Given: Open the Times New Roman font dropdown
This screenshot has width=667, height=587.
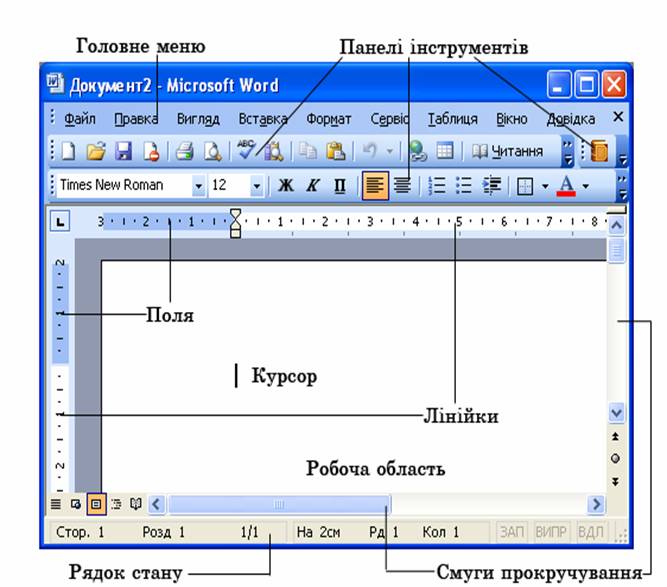Looking at the screenshot, I should click(x=198, y=186).
